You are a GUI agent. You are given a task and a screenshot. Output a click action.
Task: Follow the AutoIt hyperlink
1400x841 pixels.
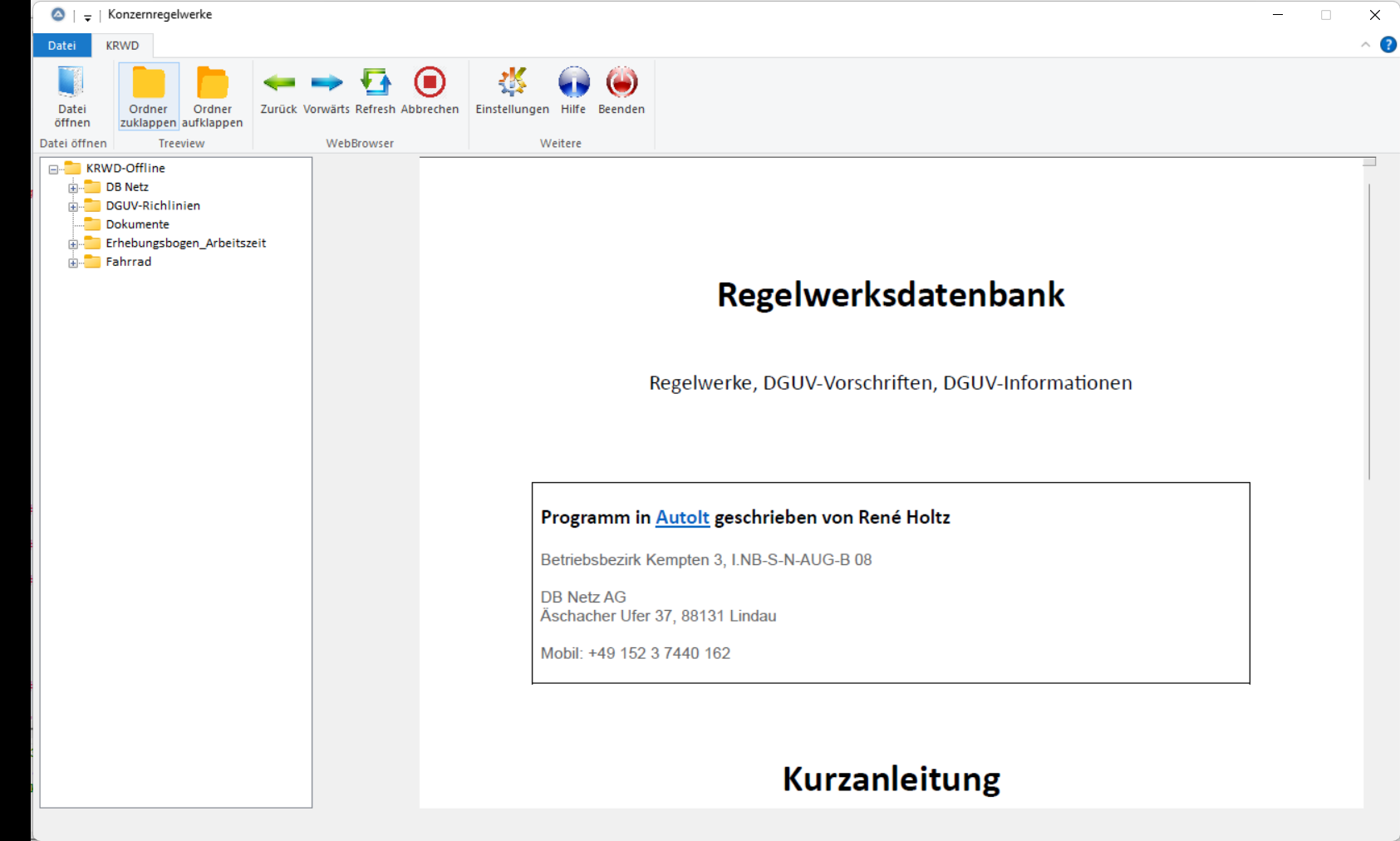pos(682,517)
